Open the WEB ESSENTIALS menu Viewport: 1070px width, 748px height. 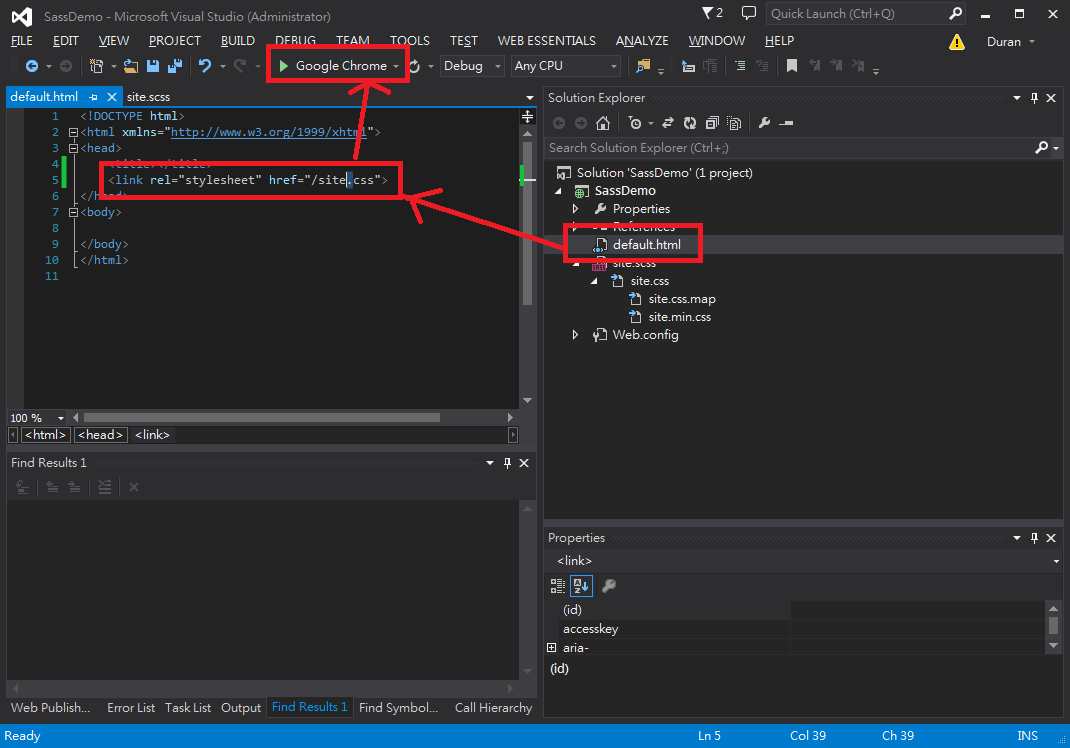pos(547,41)
